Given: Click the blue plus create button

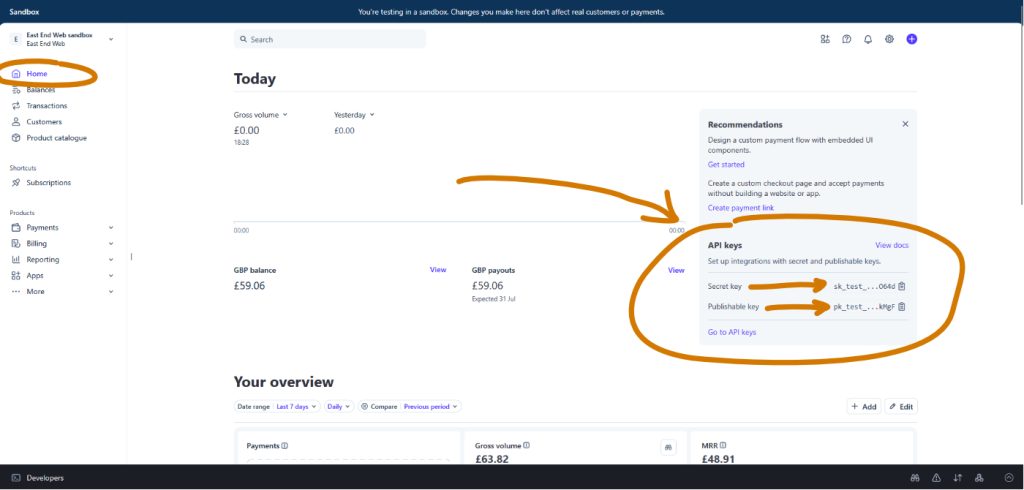Looking at the screenshot, I should click(912, 39).
